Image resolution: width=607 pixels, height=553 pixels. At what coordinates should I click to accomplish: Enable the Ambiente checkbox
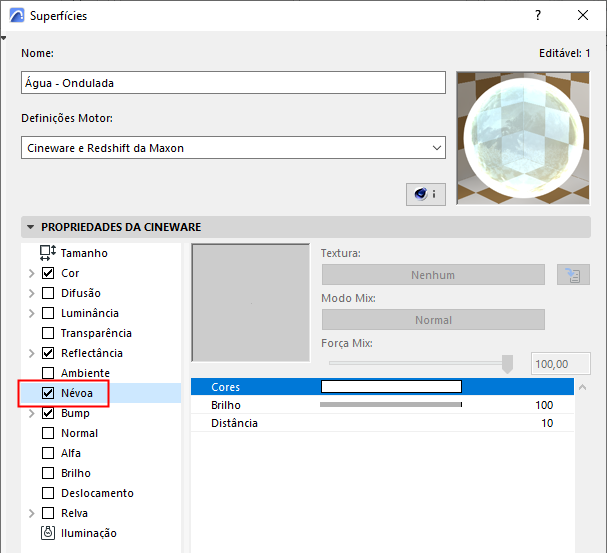point(48,373)
